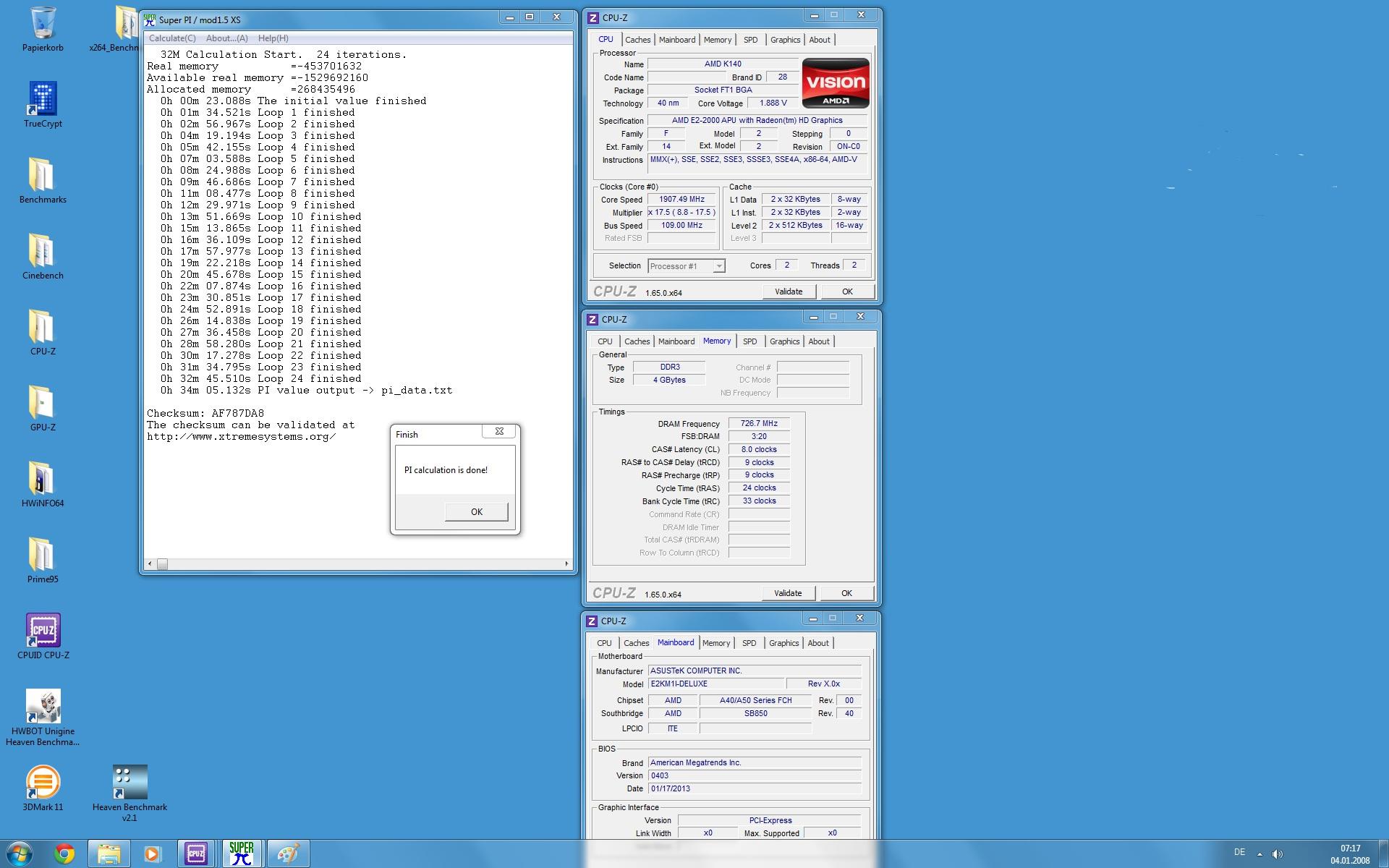Close the Finish dialog with X

[499, 431]
